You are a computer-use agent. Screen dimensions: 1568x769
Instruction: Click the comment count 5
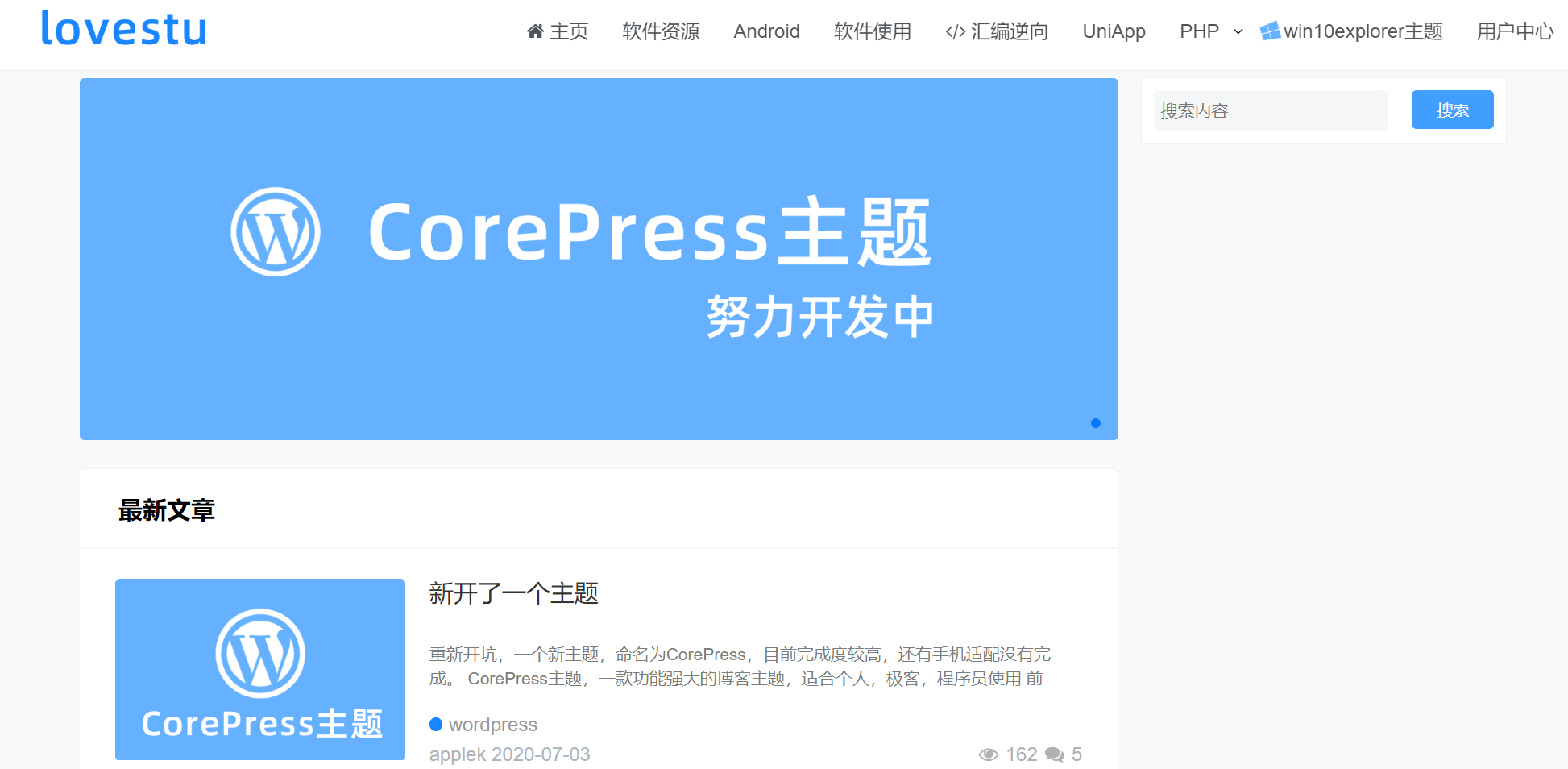click(1076, 754)
